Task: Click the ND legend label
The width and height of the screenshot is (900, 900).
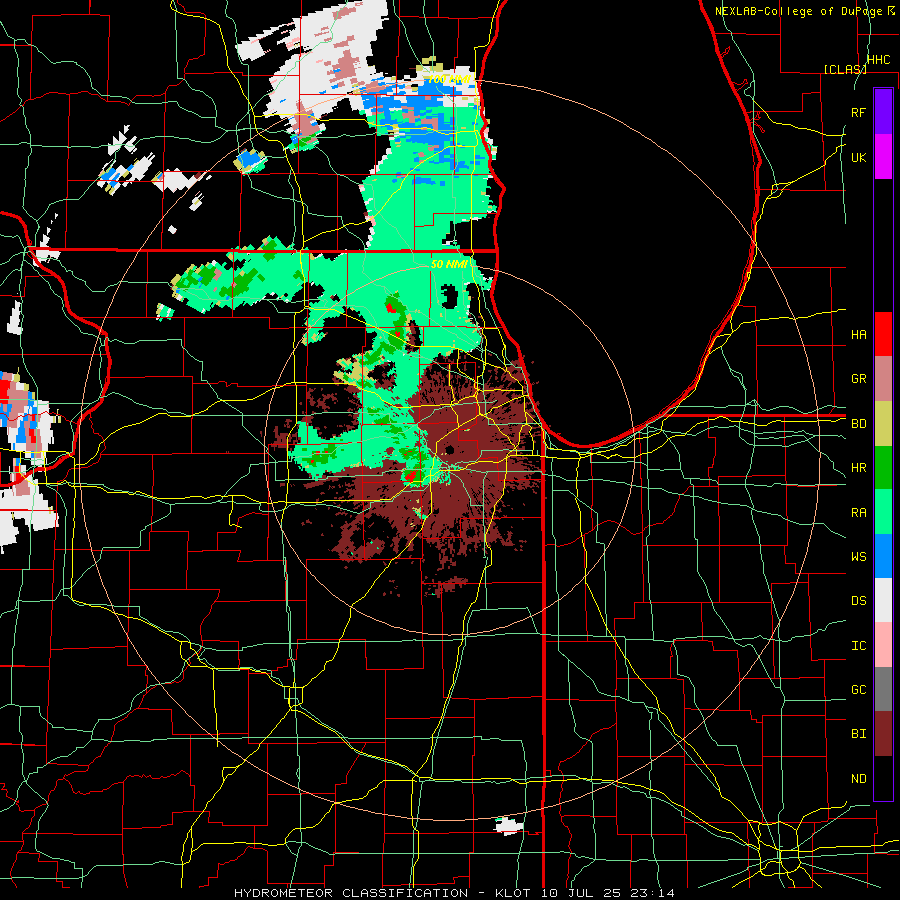Action: [x=859, y=779]
